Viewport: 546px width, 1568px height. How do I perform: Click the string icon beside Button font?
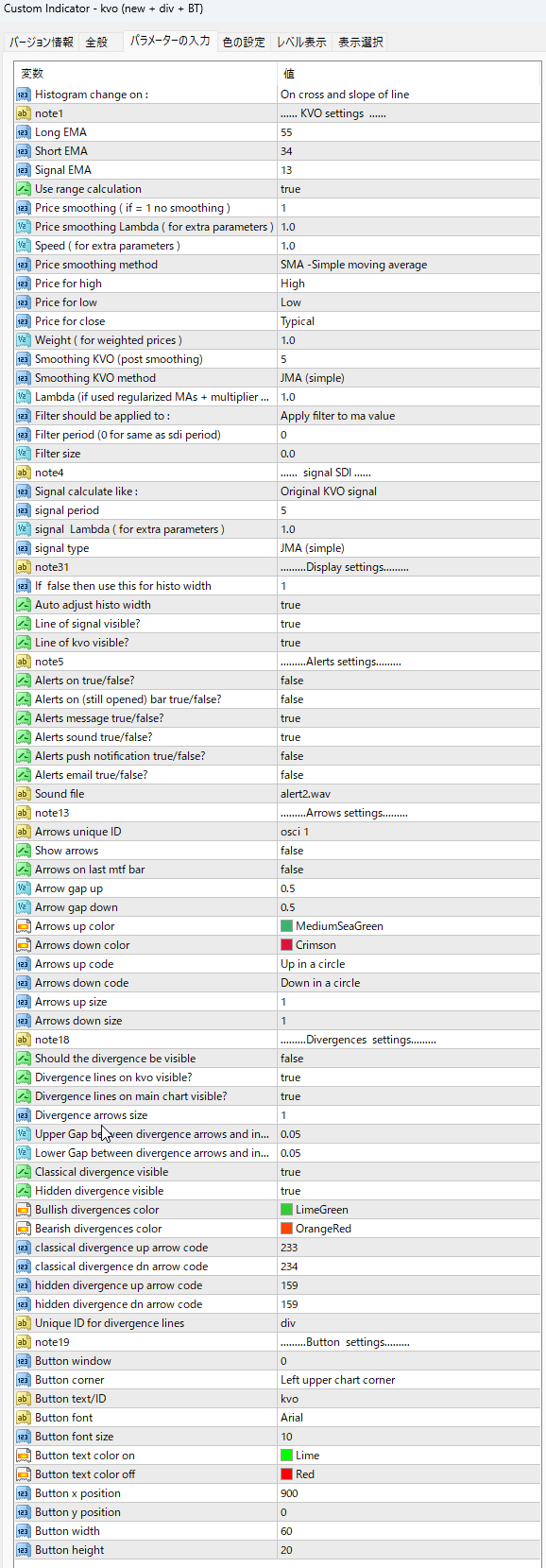(24, 1418)
